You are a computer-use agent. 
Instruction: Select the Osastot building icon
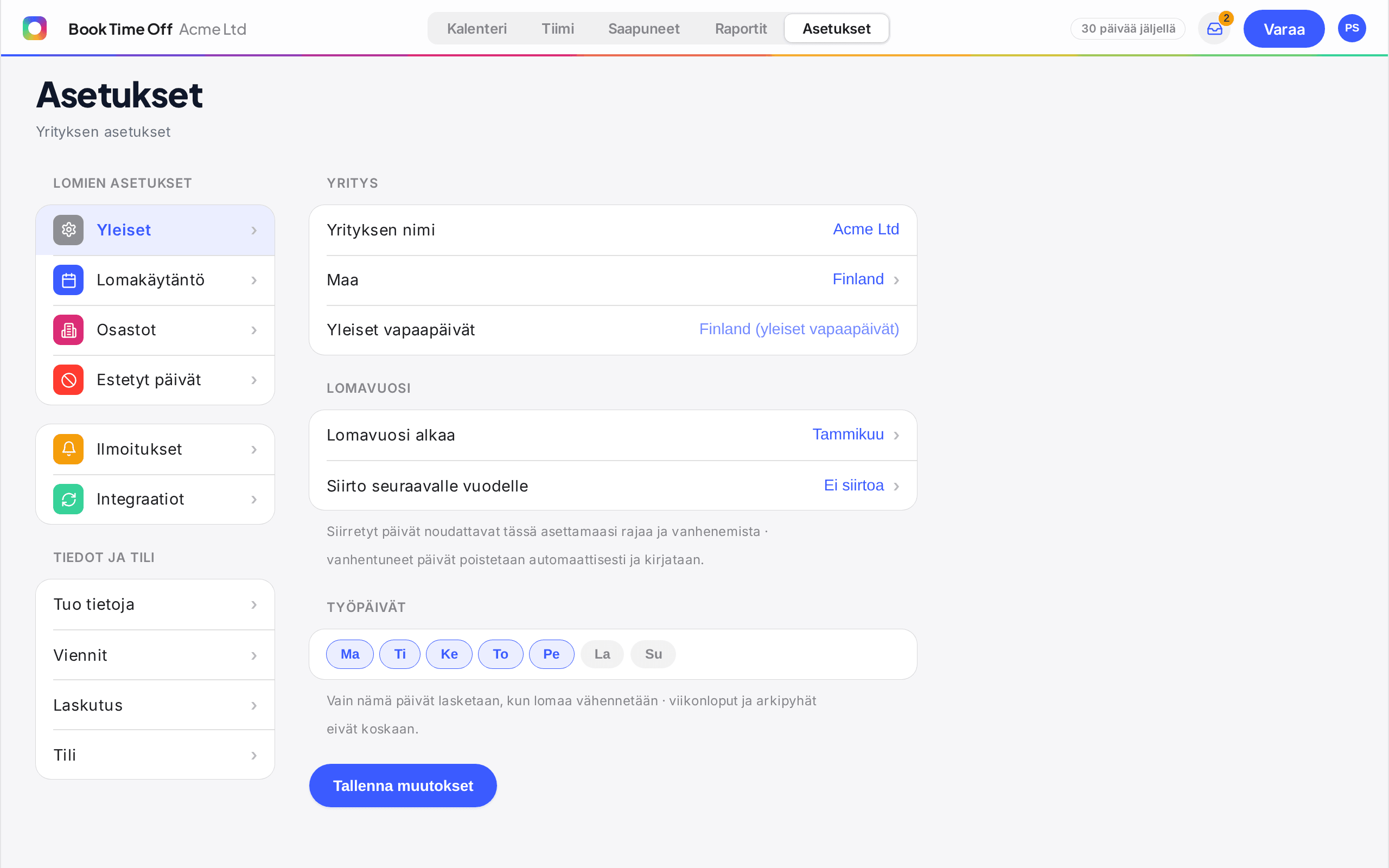(x=68, y=330)
